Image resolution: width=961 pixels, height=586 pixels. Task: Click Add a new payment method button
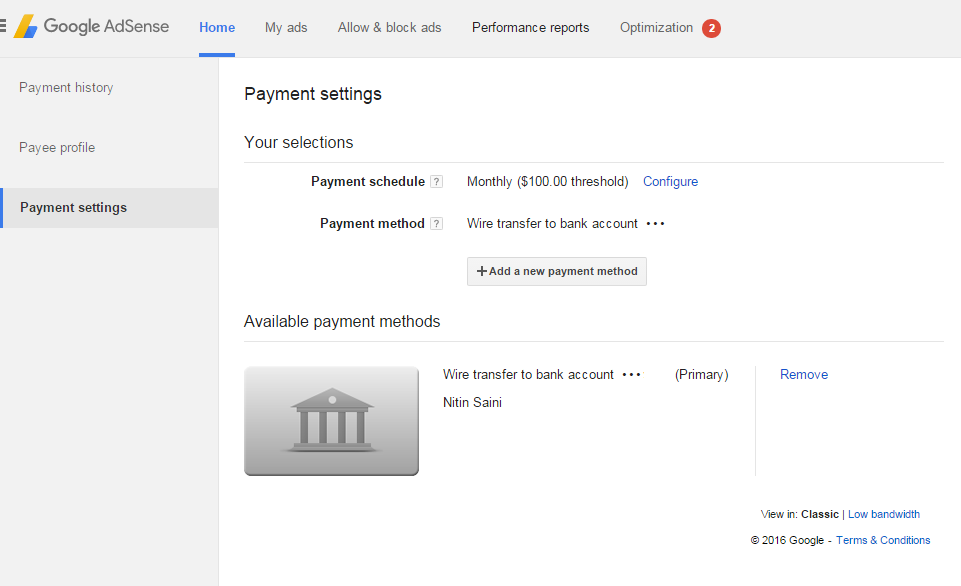tap(556, 272)
